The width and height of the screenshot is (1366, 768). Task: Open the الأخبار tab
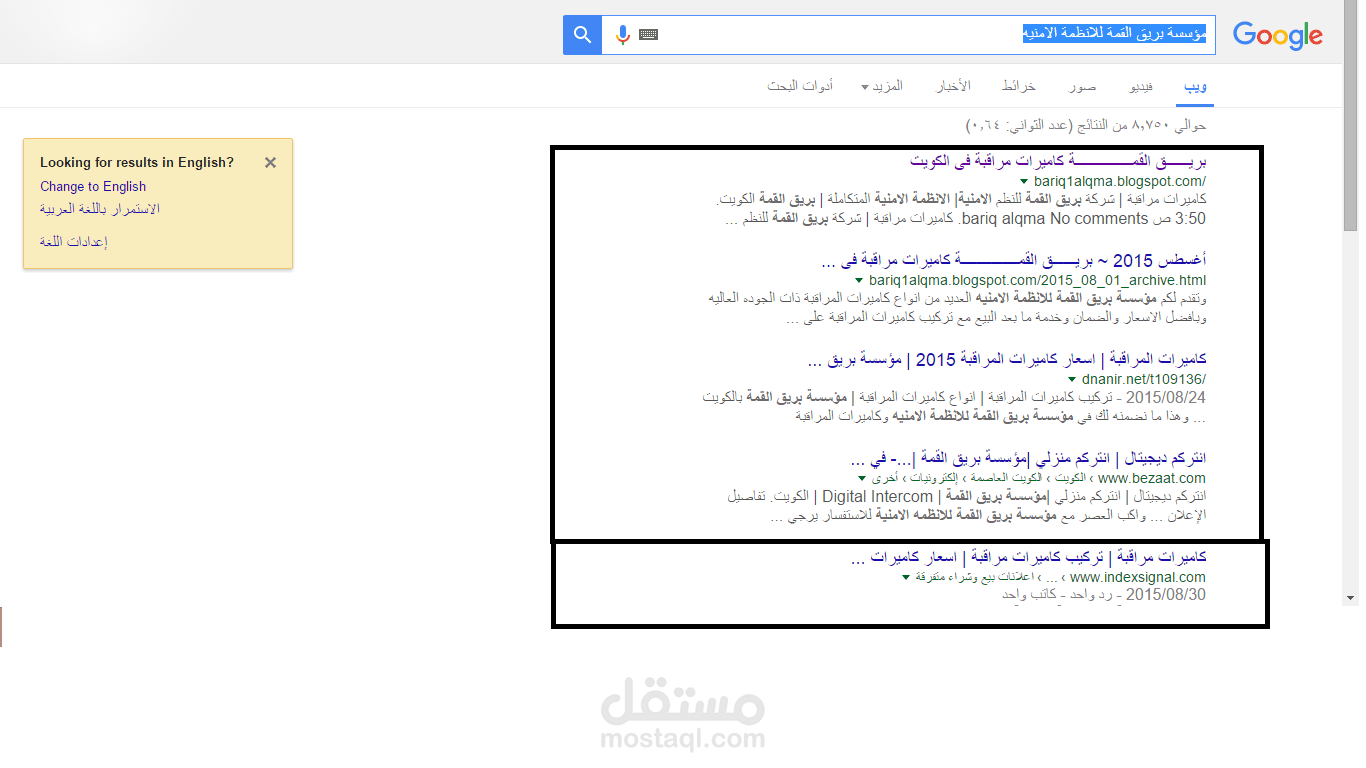(x=953, y=86)
